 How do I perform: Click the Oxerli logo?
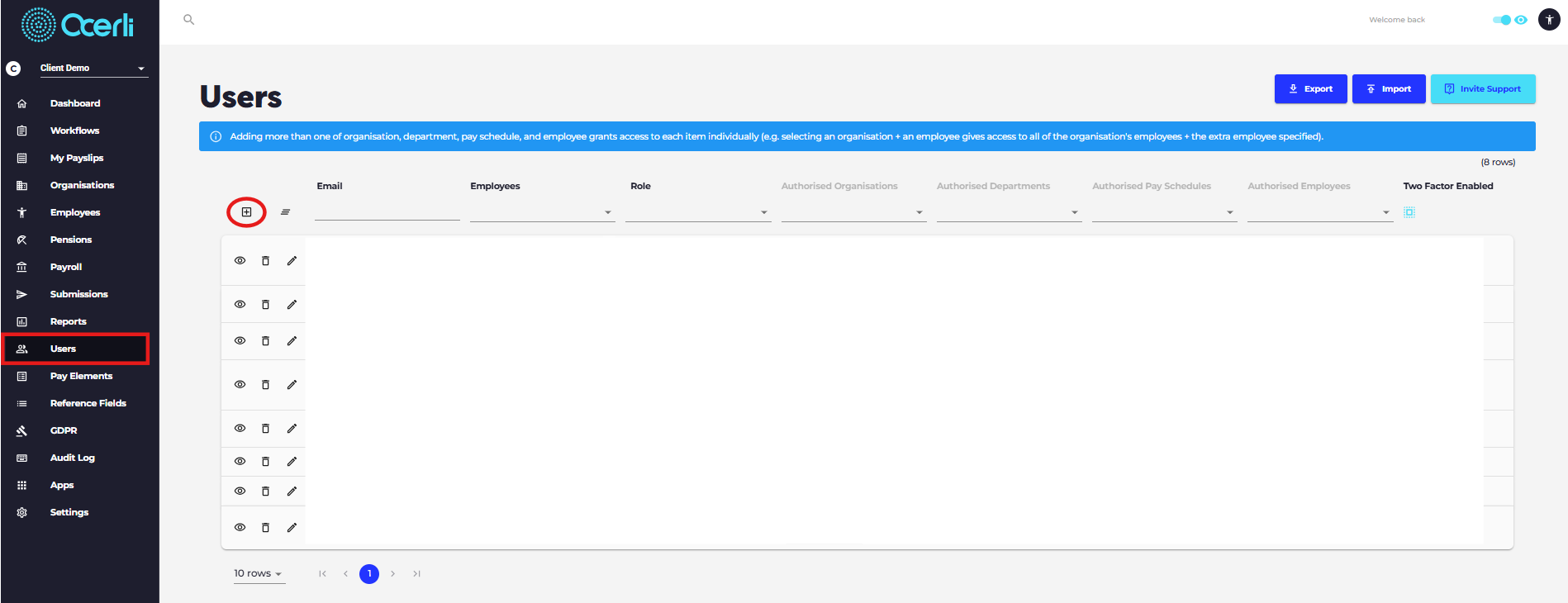78,25
